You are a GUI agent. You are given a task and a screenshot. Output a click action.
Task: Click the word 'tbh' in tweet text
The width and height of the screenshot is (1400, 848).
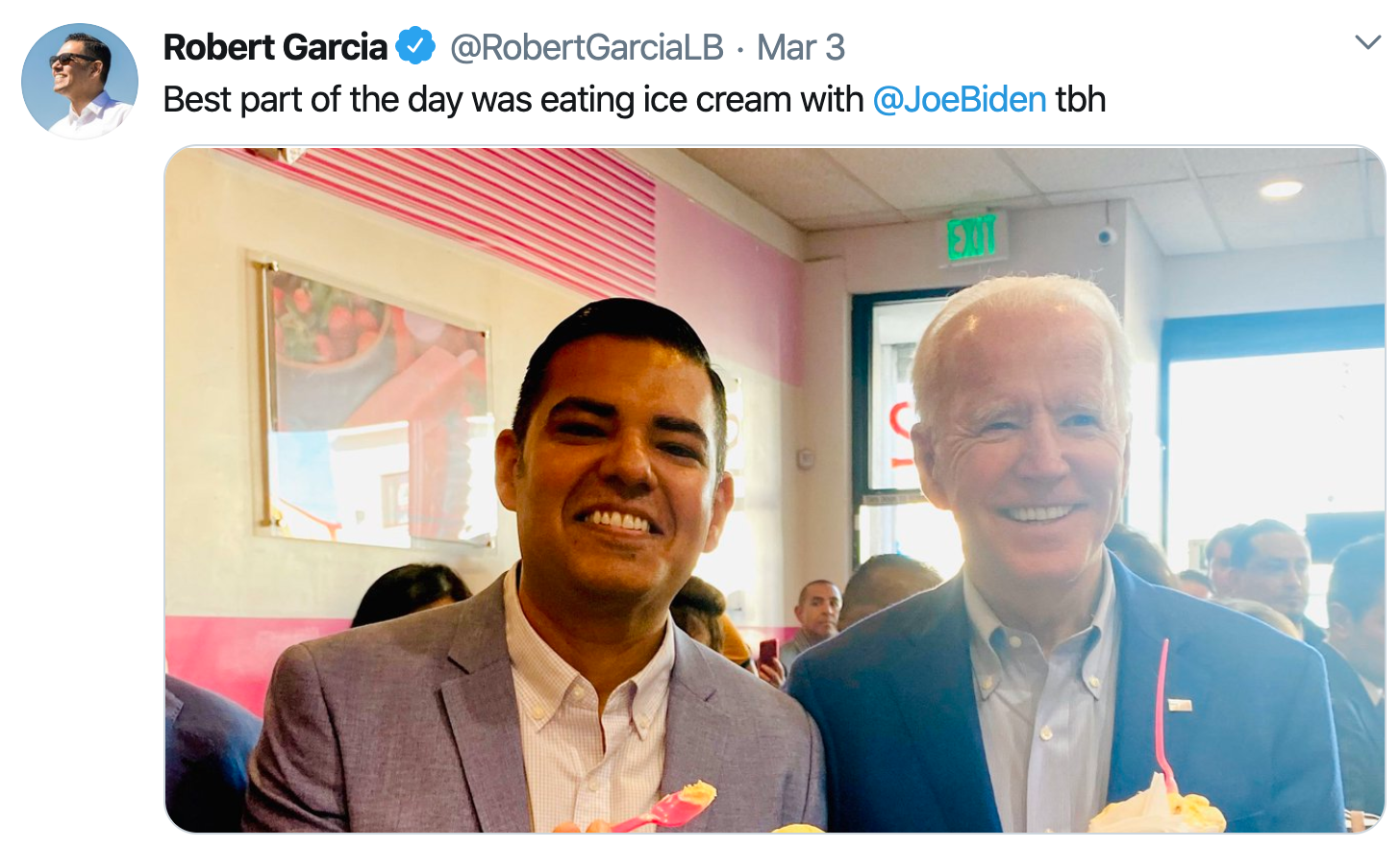click(1081, 99)
